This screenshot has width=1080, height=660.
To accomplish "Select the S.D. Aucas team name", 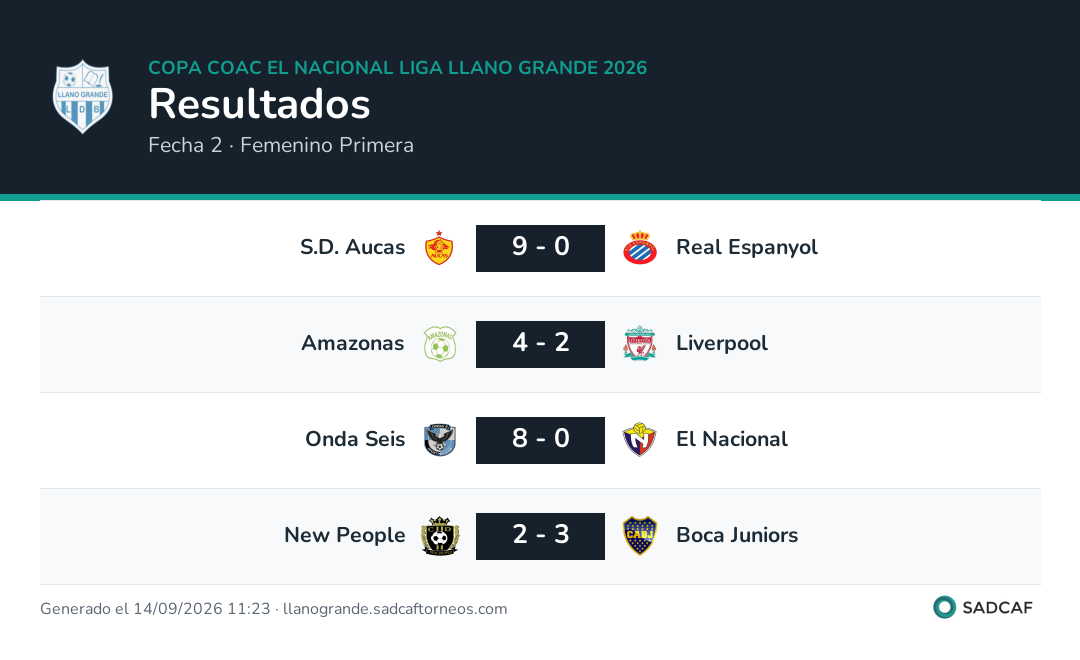I will pos(353,247).
